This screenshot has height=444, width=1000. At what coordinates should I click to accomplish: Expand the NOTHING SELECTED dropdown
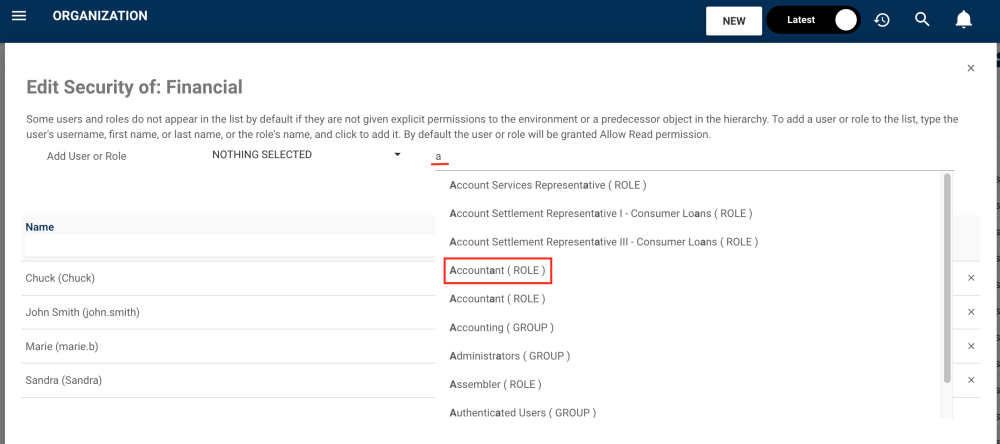(306, 155)
